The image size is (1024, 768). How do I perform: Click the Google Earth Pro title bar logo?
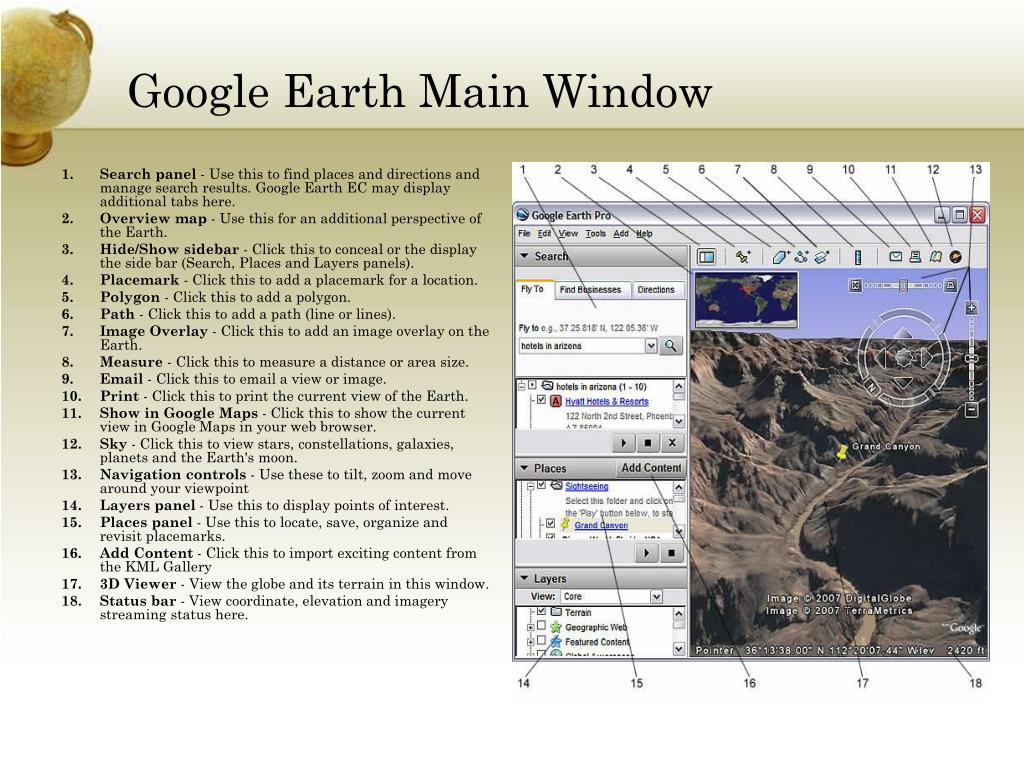(x=523, y=215)
